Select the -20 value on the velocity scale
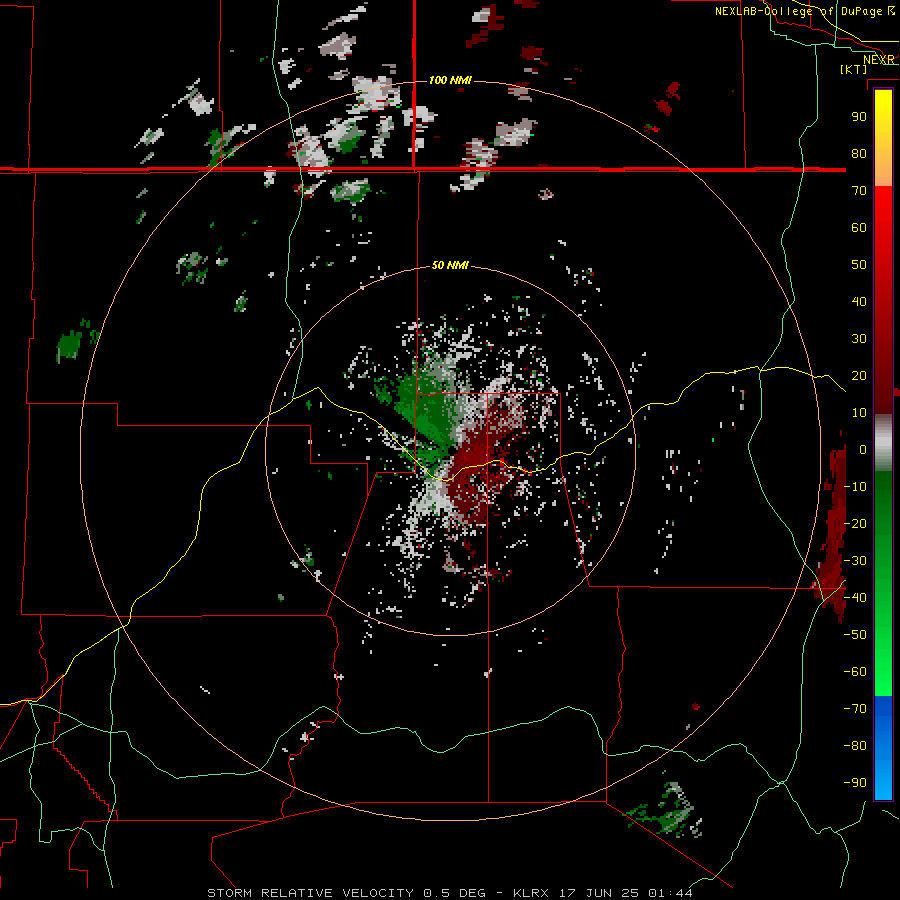Screen dimensions: 900x900 [x=855, y=524]
